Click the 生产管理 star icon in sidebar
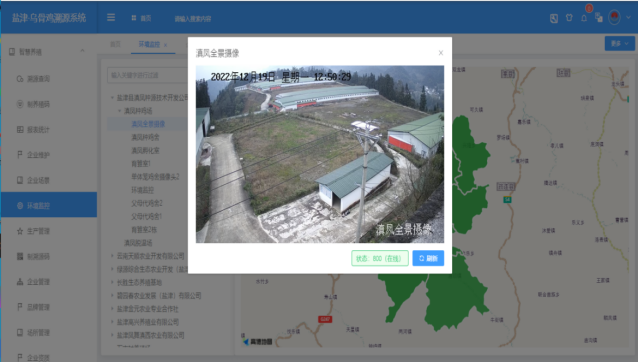The image size is (639, 362). 20,231
